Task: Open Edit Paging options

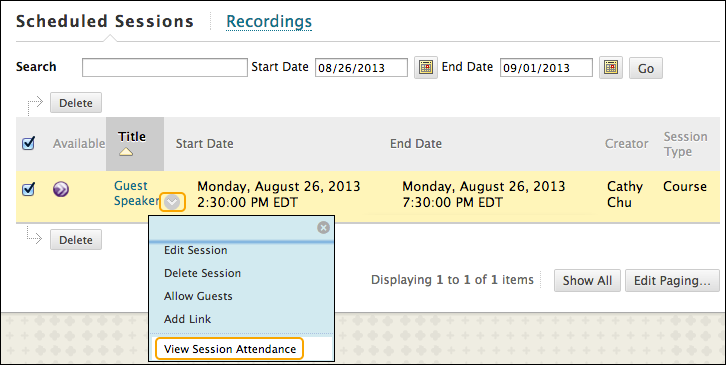Action: [x=672, y=281]
